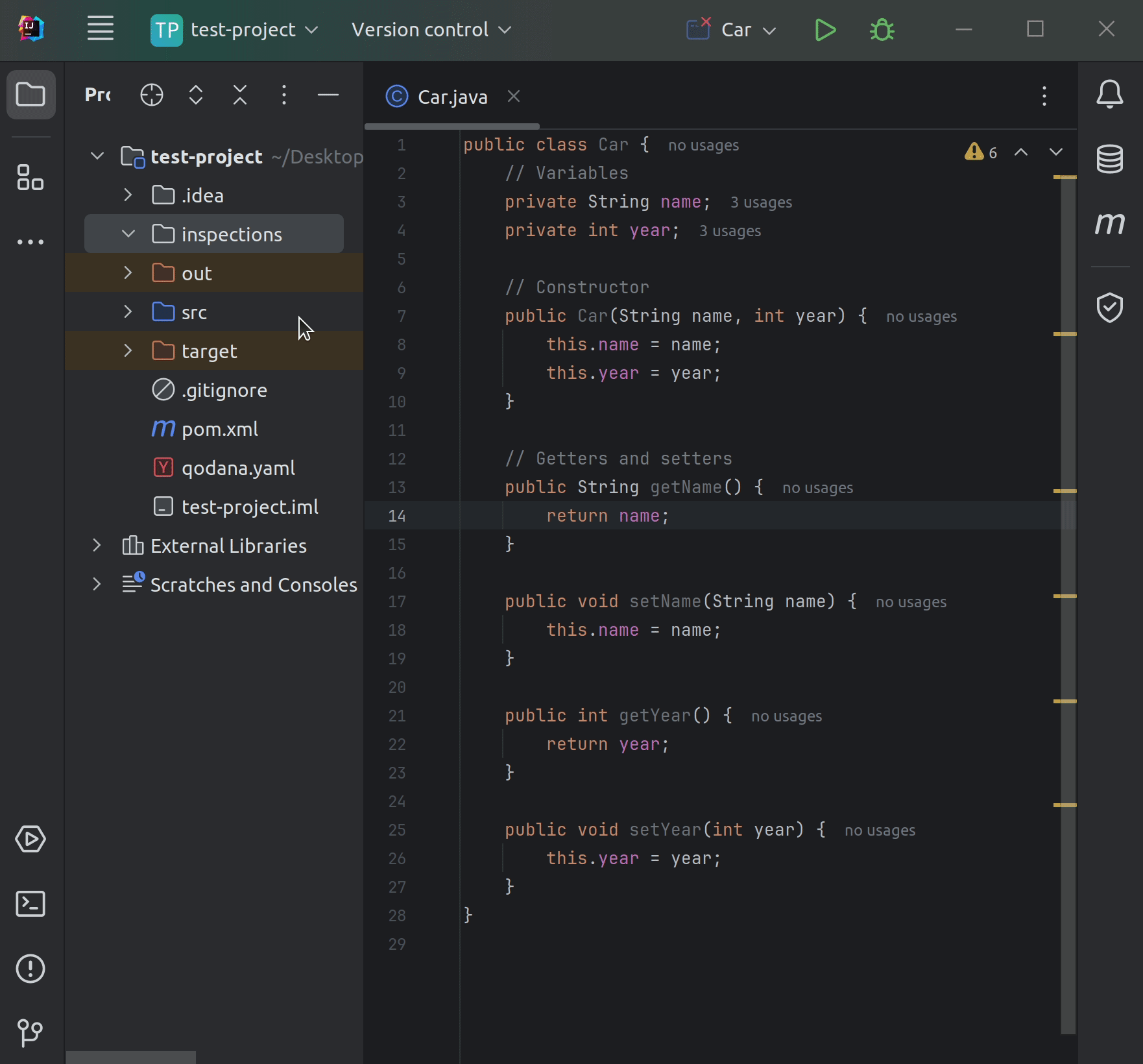
Task: Show more tool windows via ellipsis icon
Action: pos(30,241)
